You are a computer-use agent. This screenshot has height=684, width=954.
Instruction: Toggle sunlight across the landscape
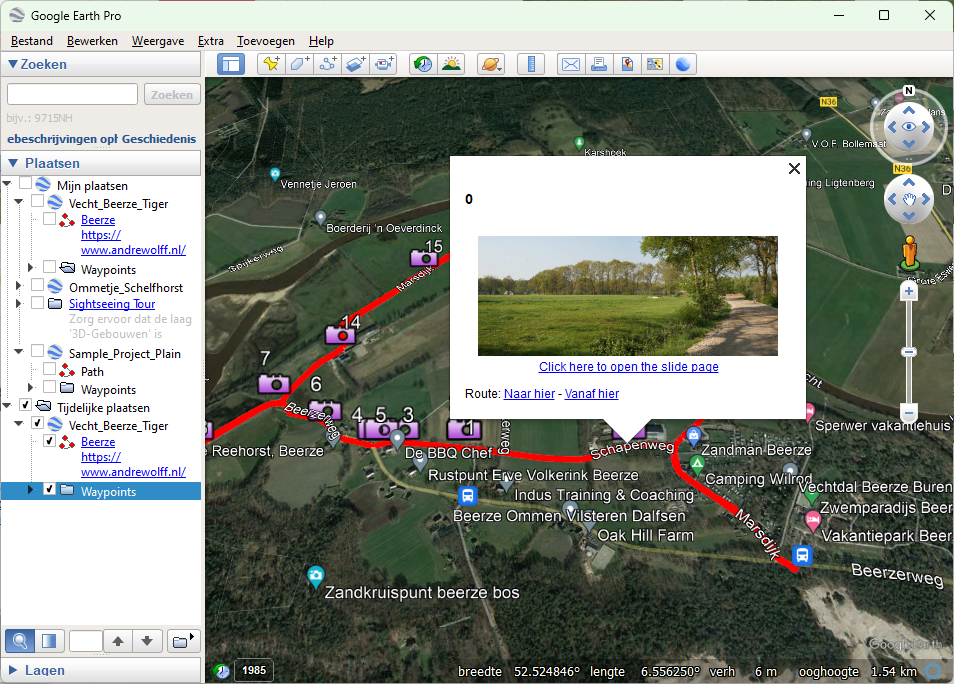451,64
